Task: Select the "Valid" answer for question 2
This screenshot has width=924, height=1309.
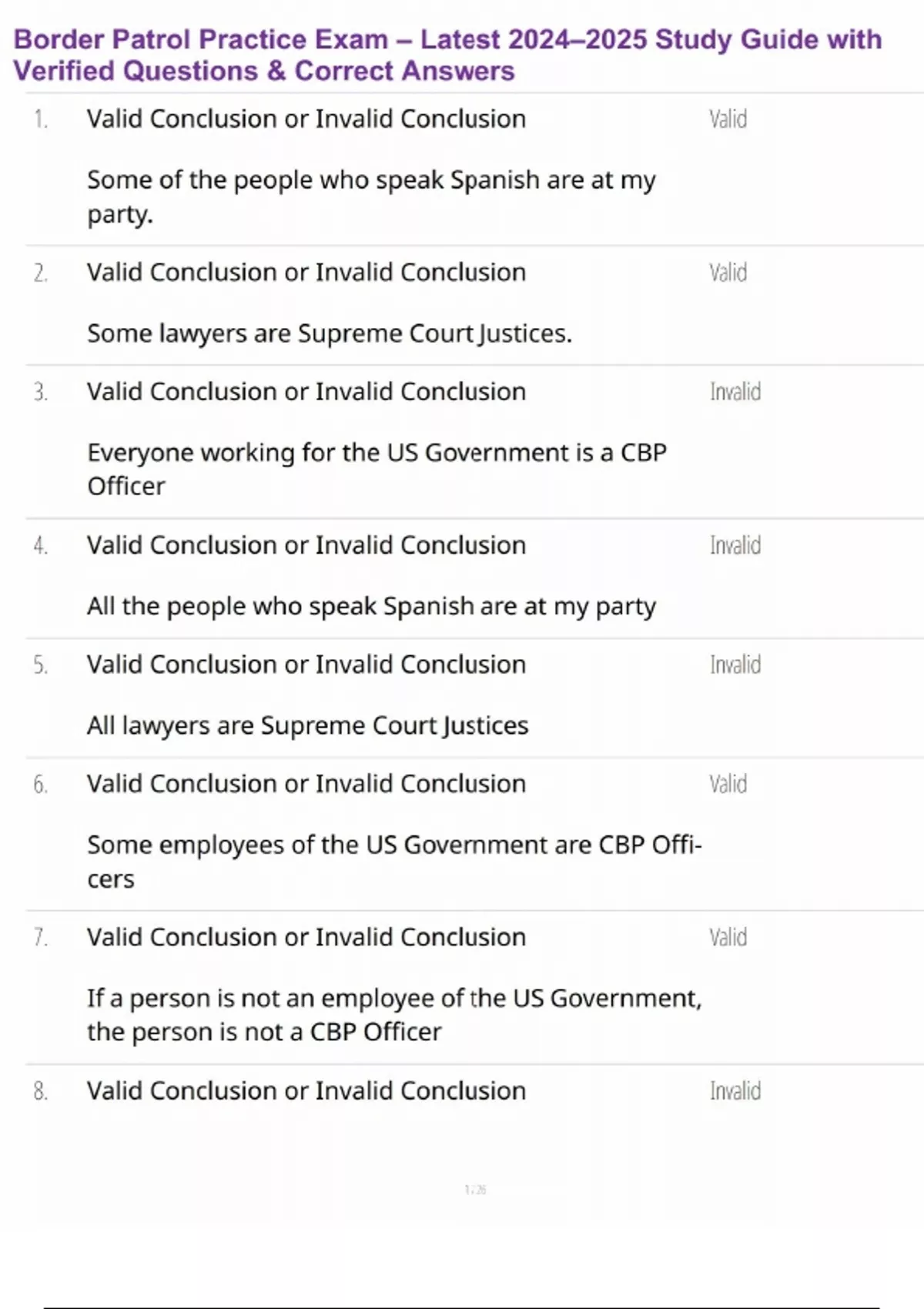Action: 728,273
